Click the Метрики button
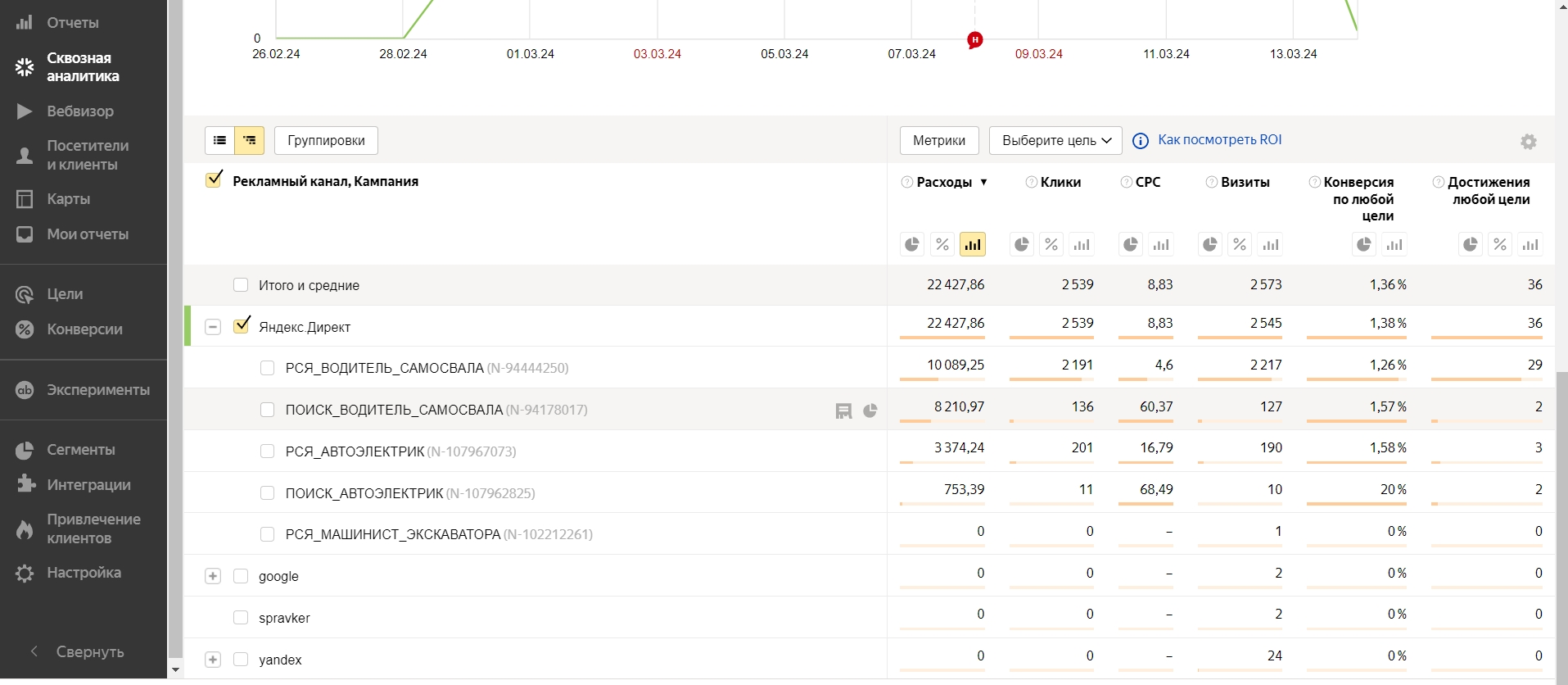The image size is (1568, 685). pyautogui.click(x=939, y=140)
